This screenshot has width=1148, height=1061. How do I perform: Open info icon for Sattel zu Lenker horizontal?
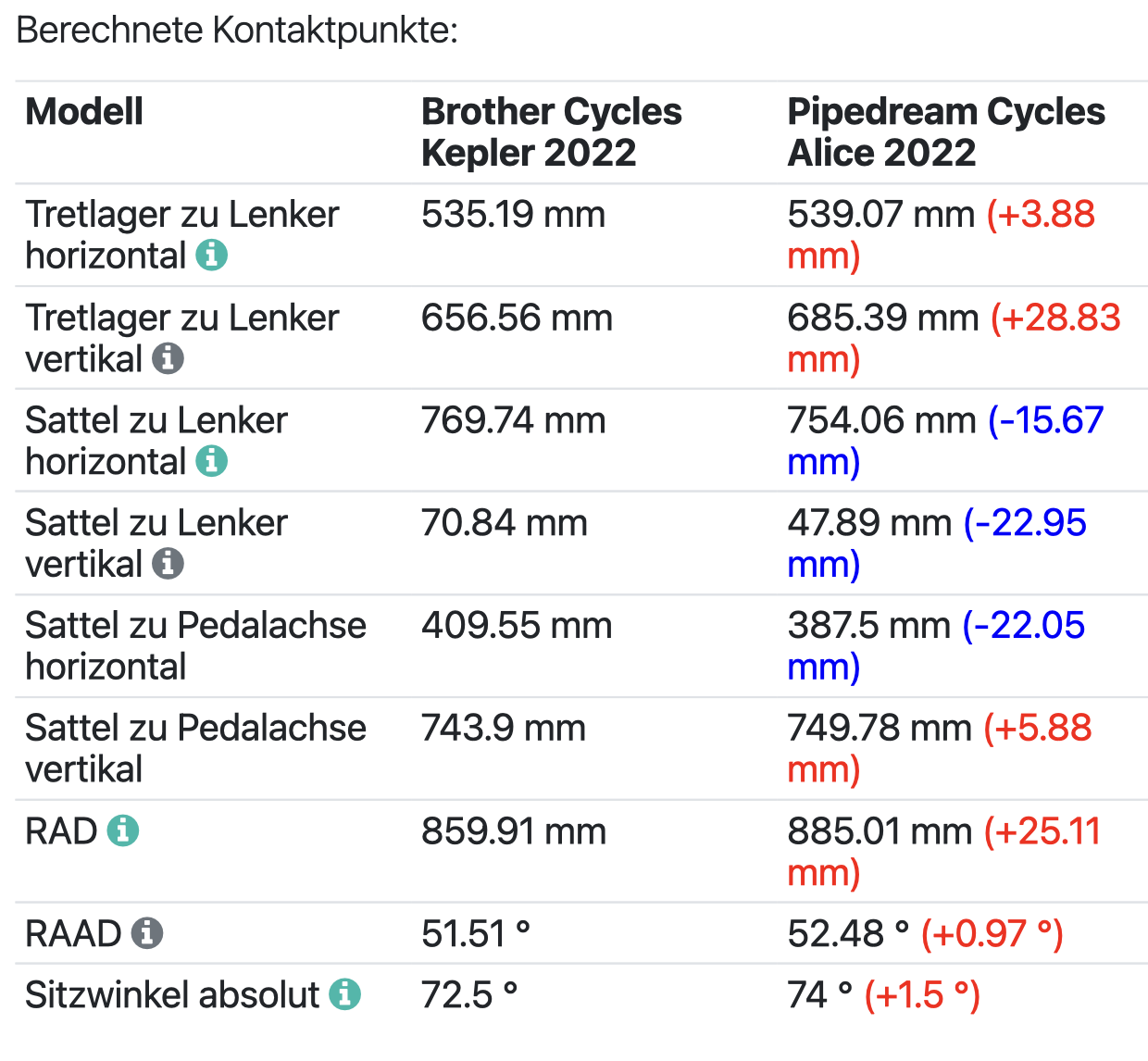(x=212, y=461)
